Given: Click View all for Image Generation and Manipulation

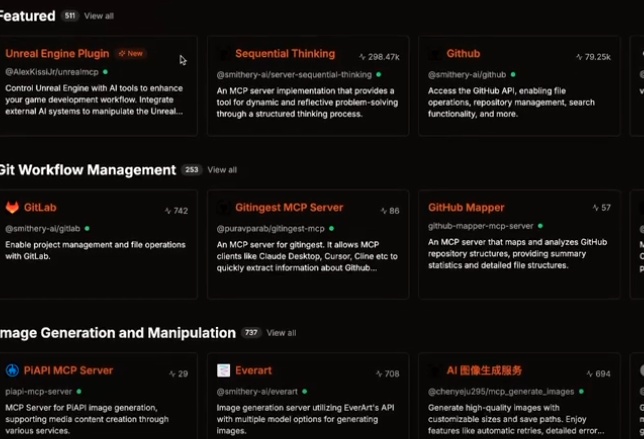Looking at the screenshot, I should point(281,333).
